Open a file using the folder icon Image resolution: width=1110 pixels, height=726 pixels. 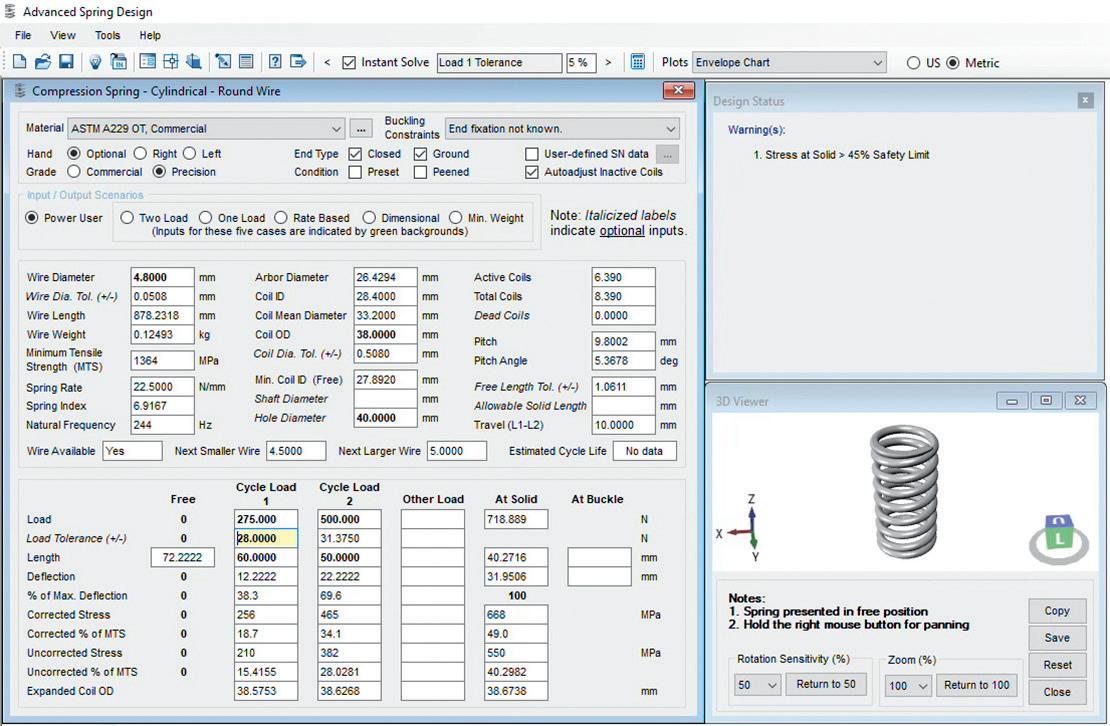[x=42, y=62]
